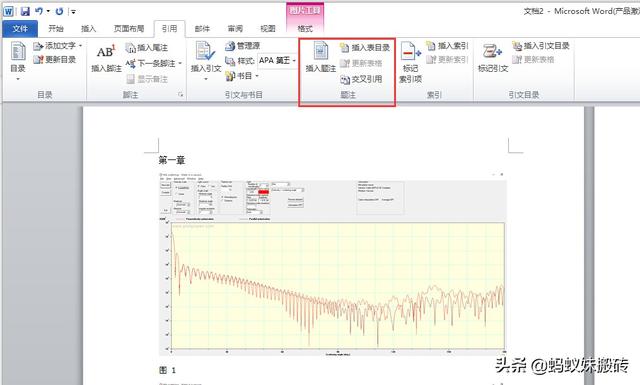Screen dimensions: 640x385
Task: Click the 书目 bibliography button
Action: (239, 76)
